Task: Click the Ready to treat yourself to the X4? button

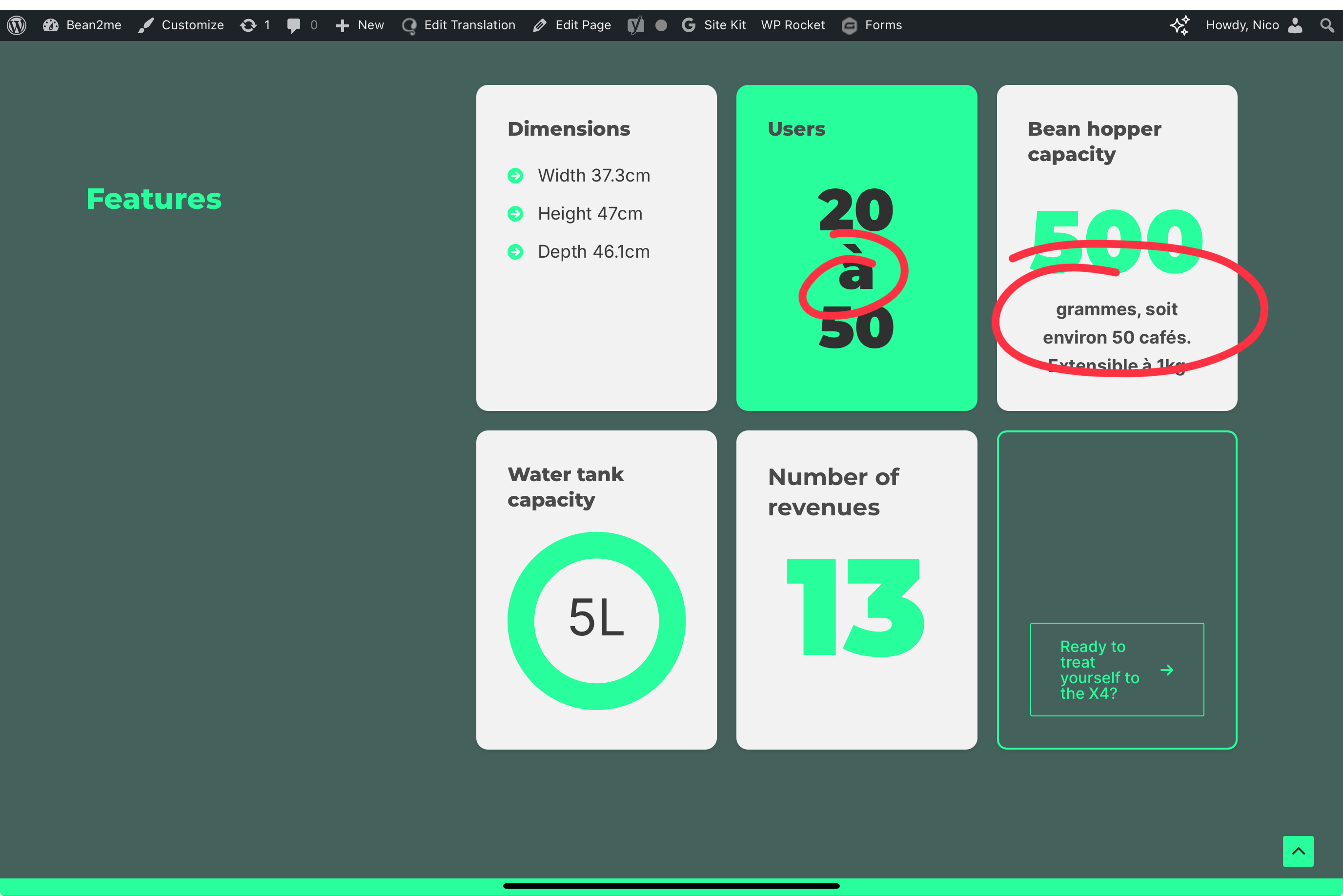Action: [1117, 669]
